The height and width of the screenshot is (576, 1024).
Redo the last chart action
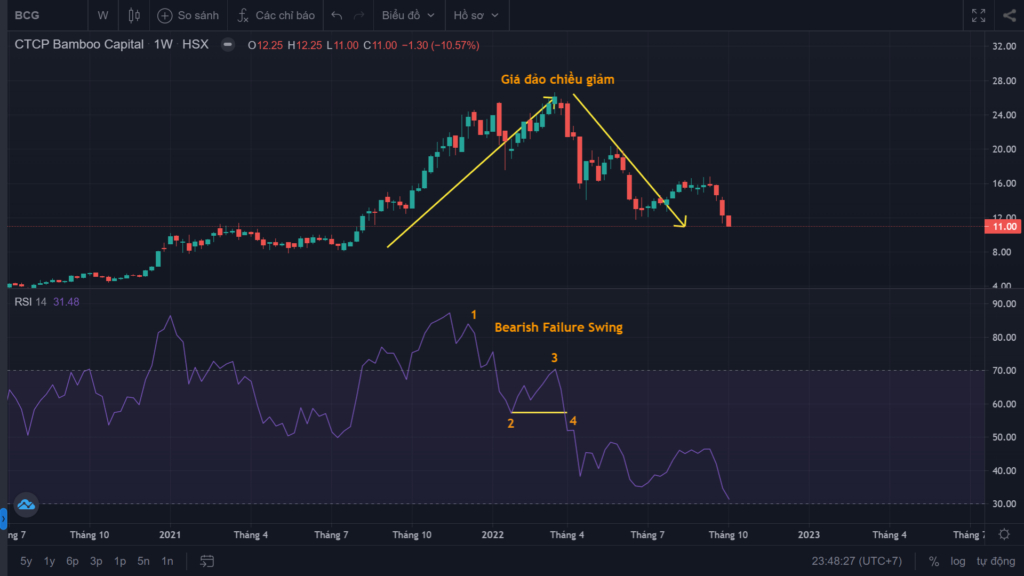(359, 15)
